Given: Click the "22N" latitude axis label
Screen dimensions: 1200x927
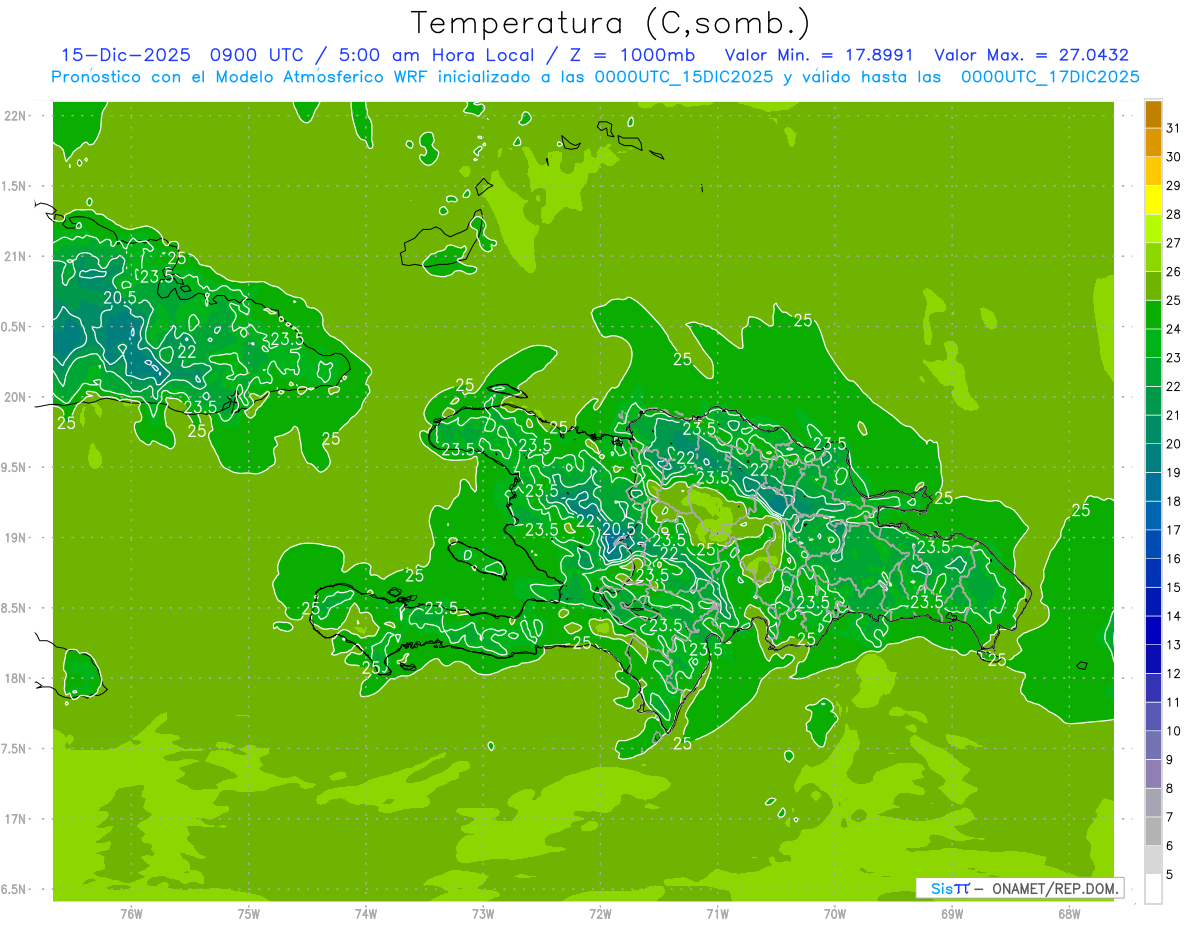Looking at the screenshot, I should click(x=17, y=116).
